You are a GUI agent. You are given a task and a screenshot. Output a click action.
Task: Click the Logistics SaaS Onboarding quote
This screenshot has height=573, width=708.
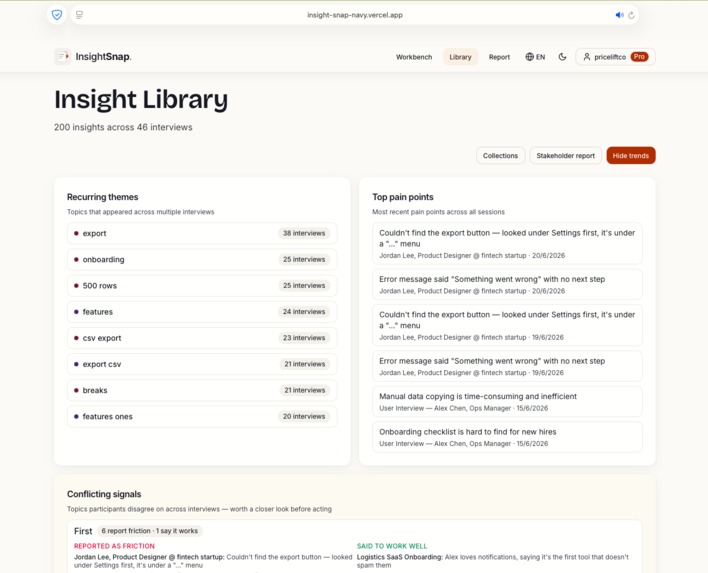tap(493, 561)
